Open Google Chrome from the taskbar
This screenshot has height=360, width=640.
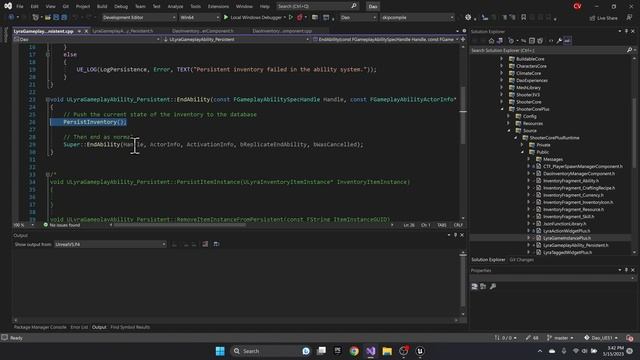(354, 351)
